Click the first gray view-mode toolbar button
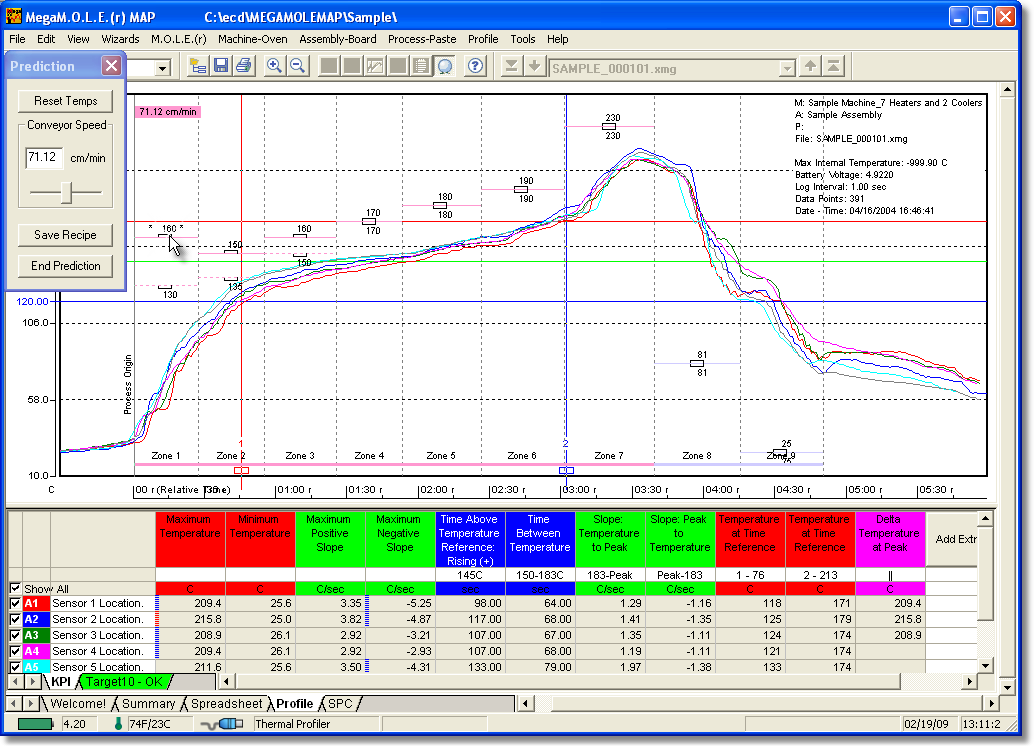 pos(329,66)
